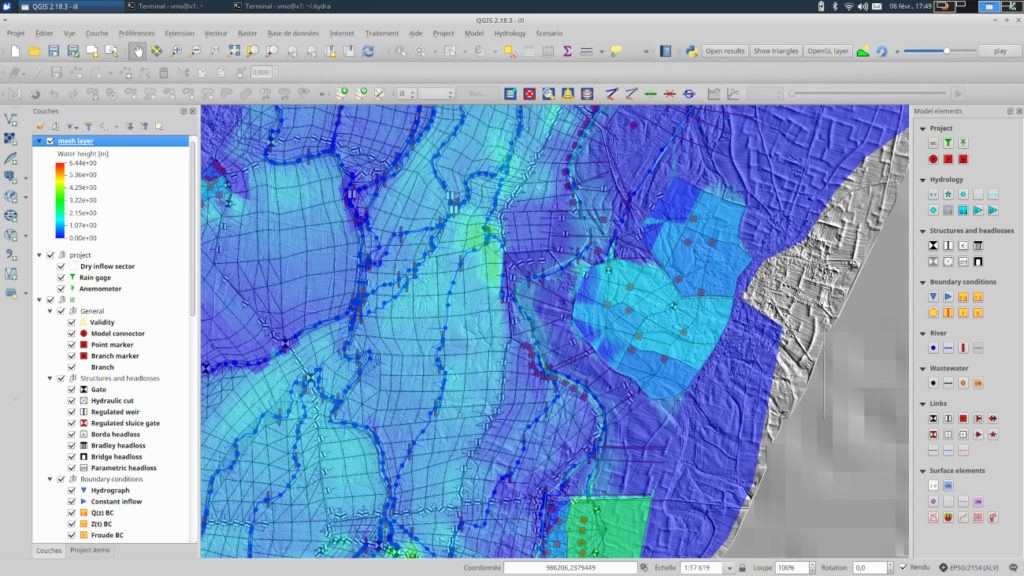Hide the Regulated weir layer
This screenshot has width=1024, height=576.
pyautogui.click(x=72, y=410)
